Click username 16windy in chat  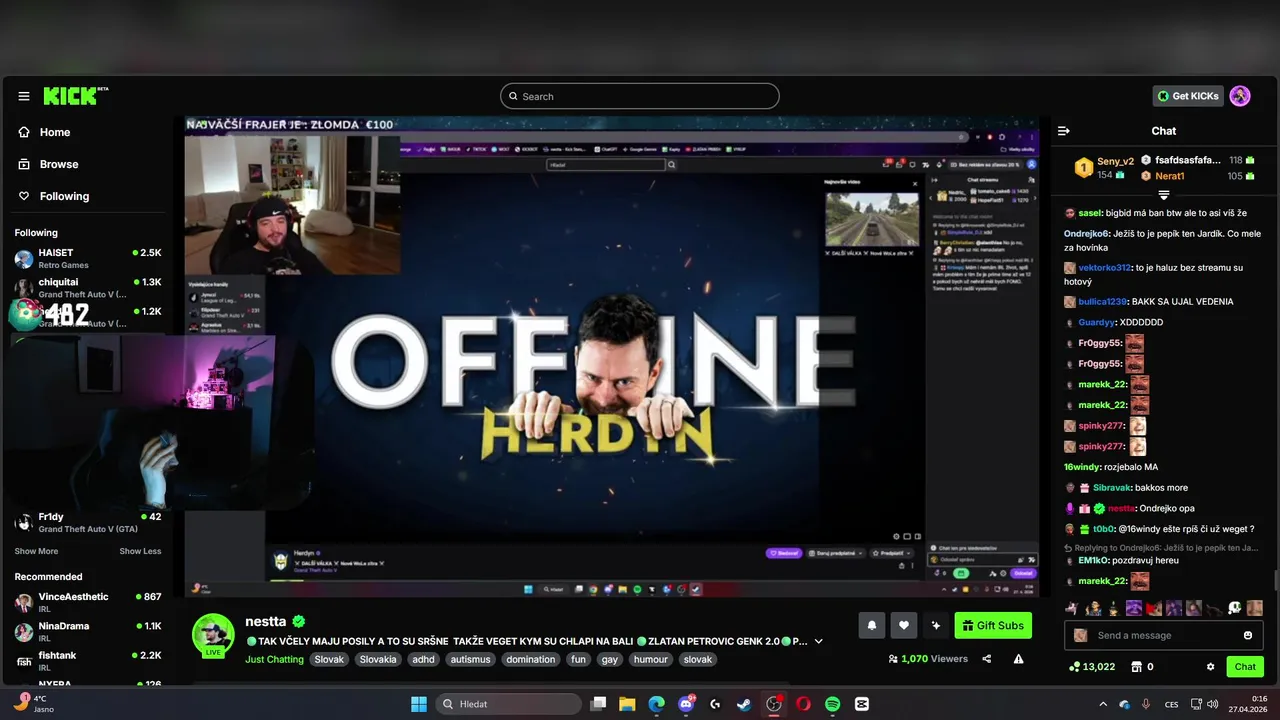click(1081, 467)
